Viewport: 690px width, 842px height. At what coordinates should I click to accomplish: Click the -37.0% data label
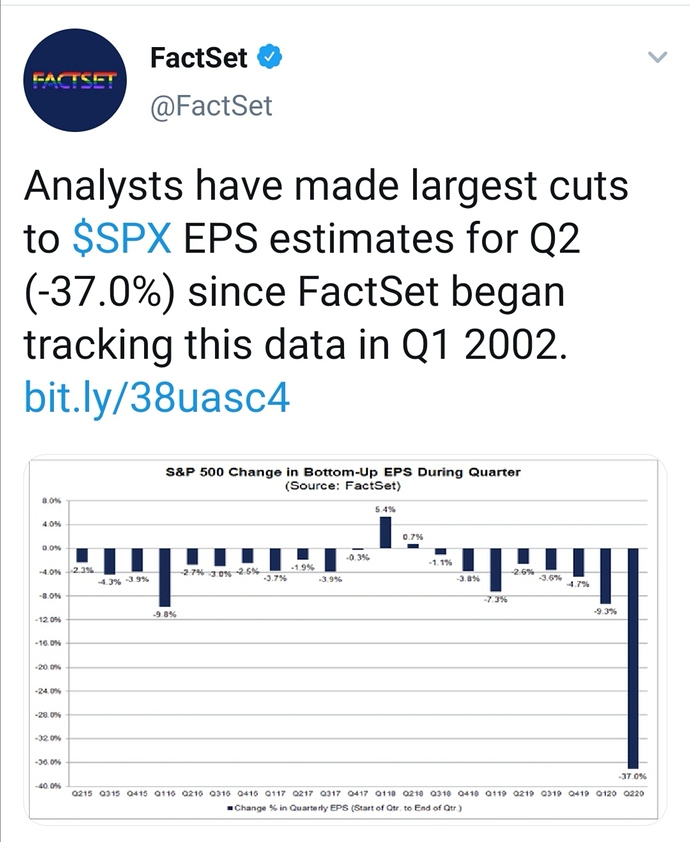tap(633, 776)
